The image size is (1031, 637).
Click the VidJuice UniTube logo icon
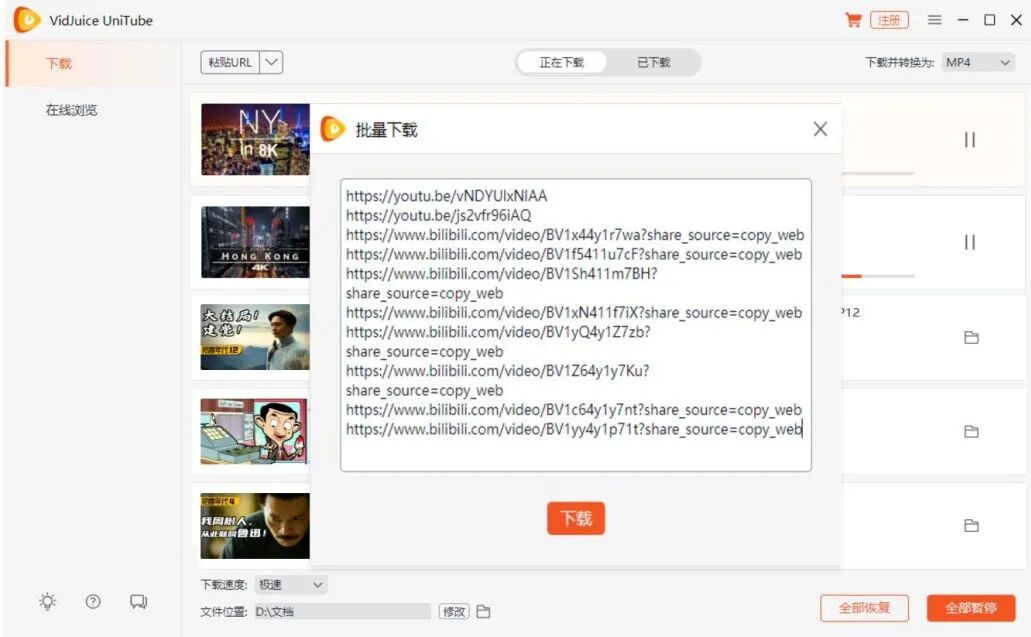point(27,20)
